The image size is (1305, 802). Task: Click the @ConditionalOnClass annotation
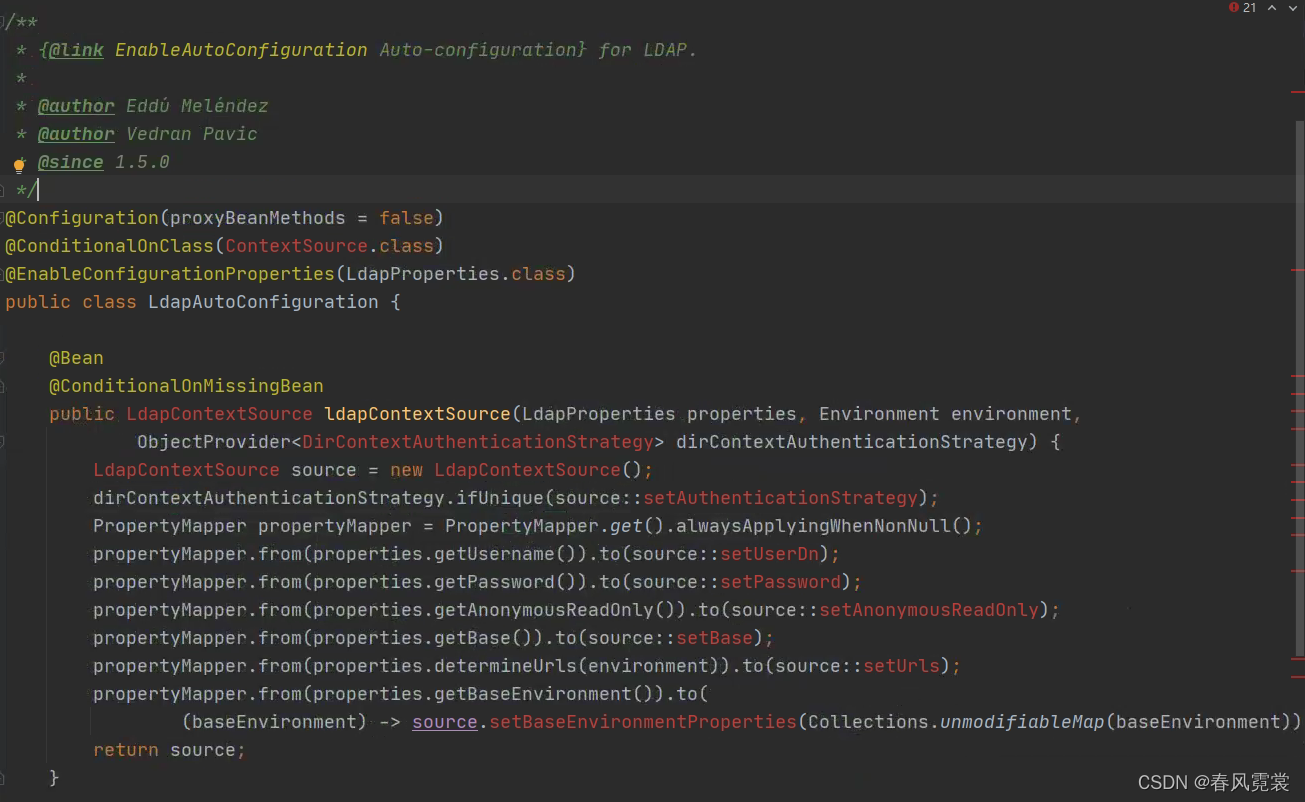click(x=109, y=246)
